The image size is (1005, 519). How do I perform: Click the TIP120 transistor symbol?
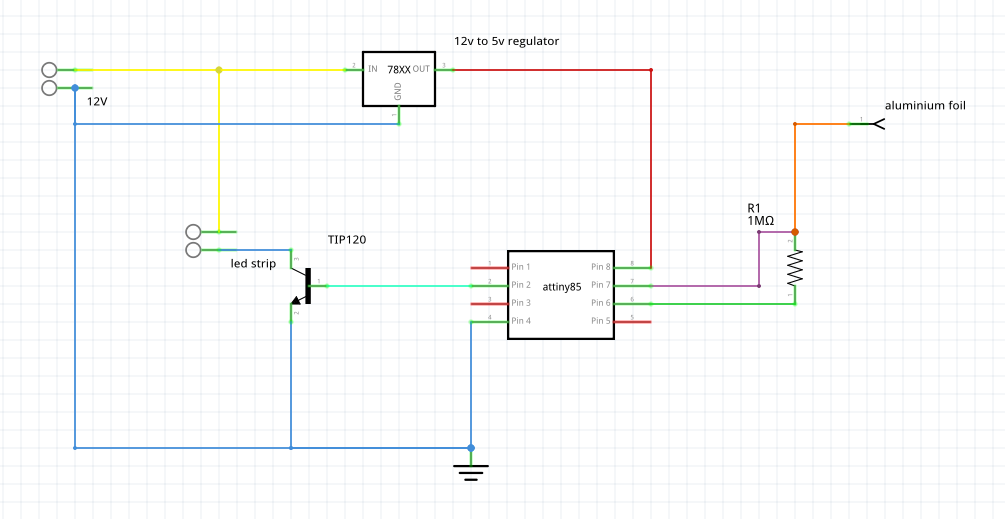click(x=303, y=286)
